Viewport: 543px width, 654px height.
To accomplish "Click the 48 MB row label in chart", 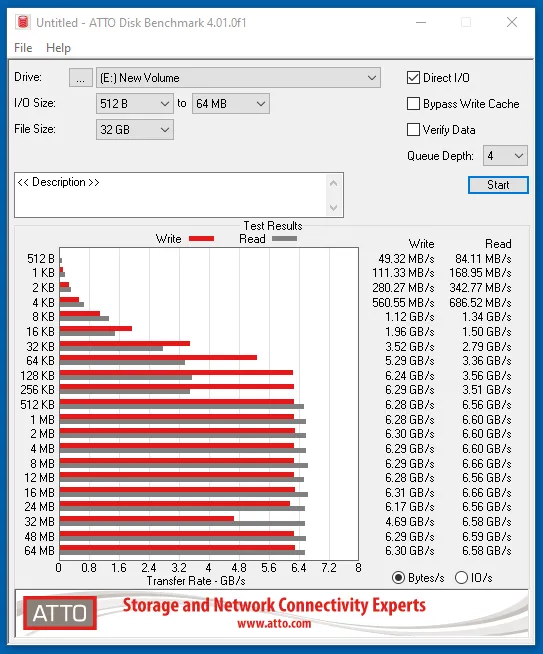I will 40,536.
